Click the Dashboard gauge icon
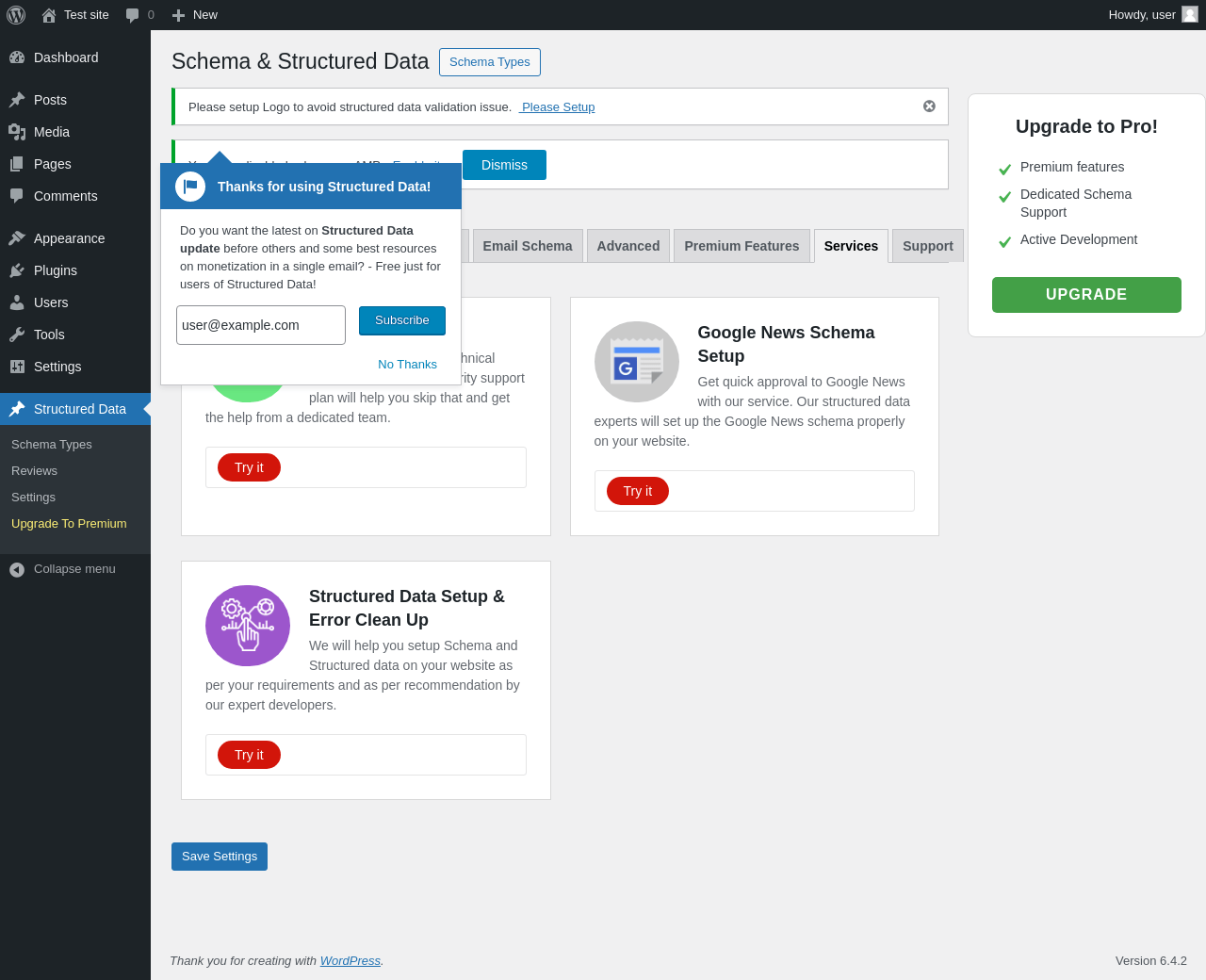 (17, 57)
